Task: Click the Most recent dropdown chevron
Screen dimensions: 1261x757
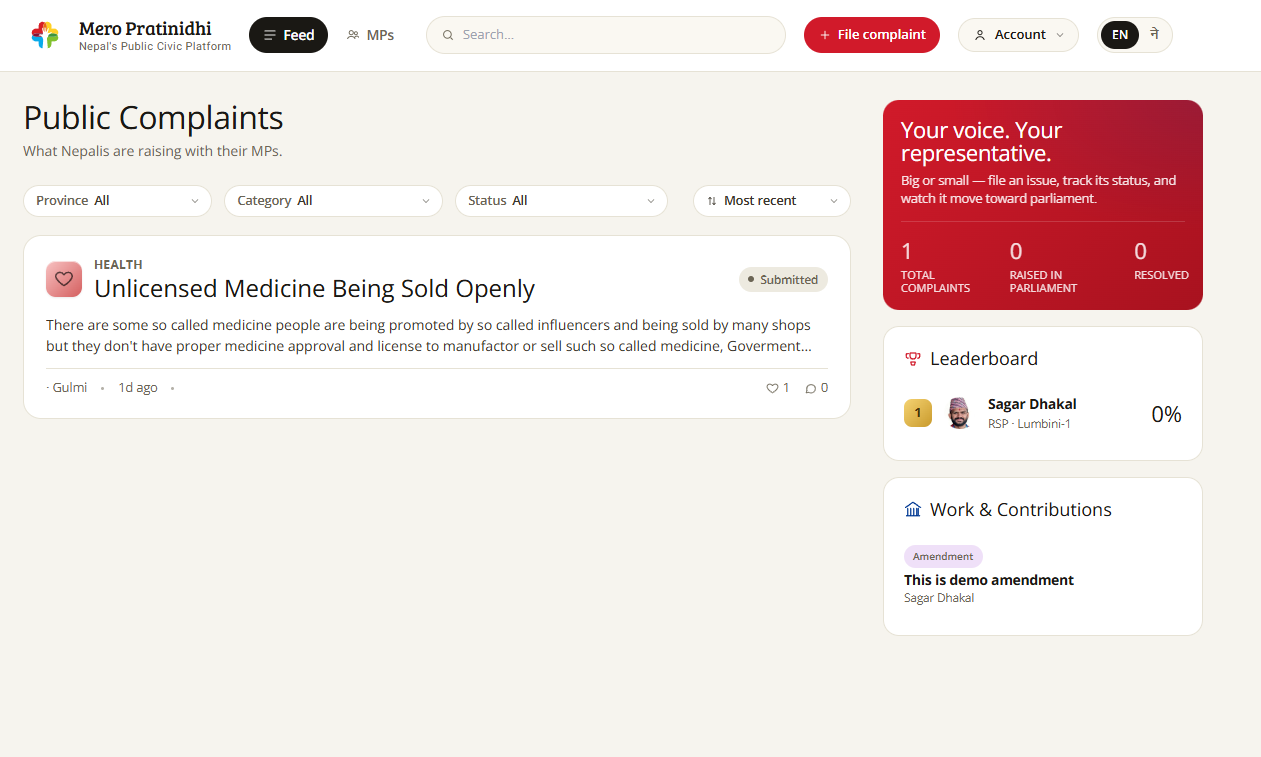Action: tap(834, 201)
